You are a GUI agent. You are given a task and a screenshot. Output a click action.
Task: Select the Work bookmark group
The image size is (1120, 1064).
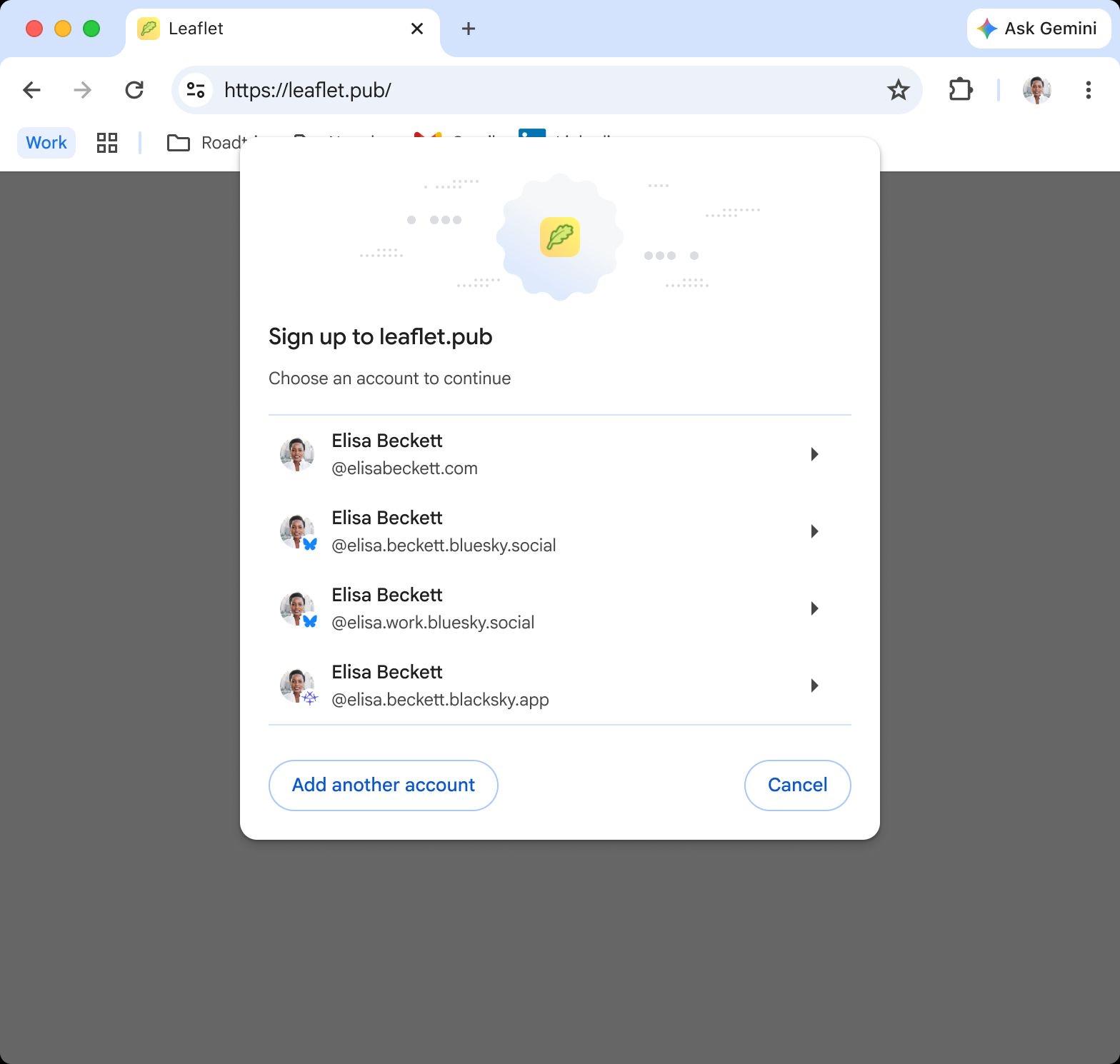tap(46, 143)
